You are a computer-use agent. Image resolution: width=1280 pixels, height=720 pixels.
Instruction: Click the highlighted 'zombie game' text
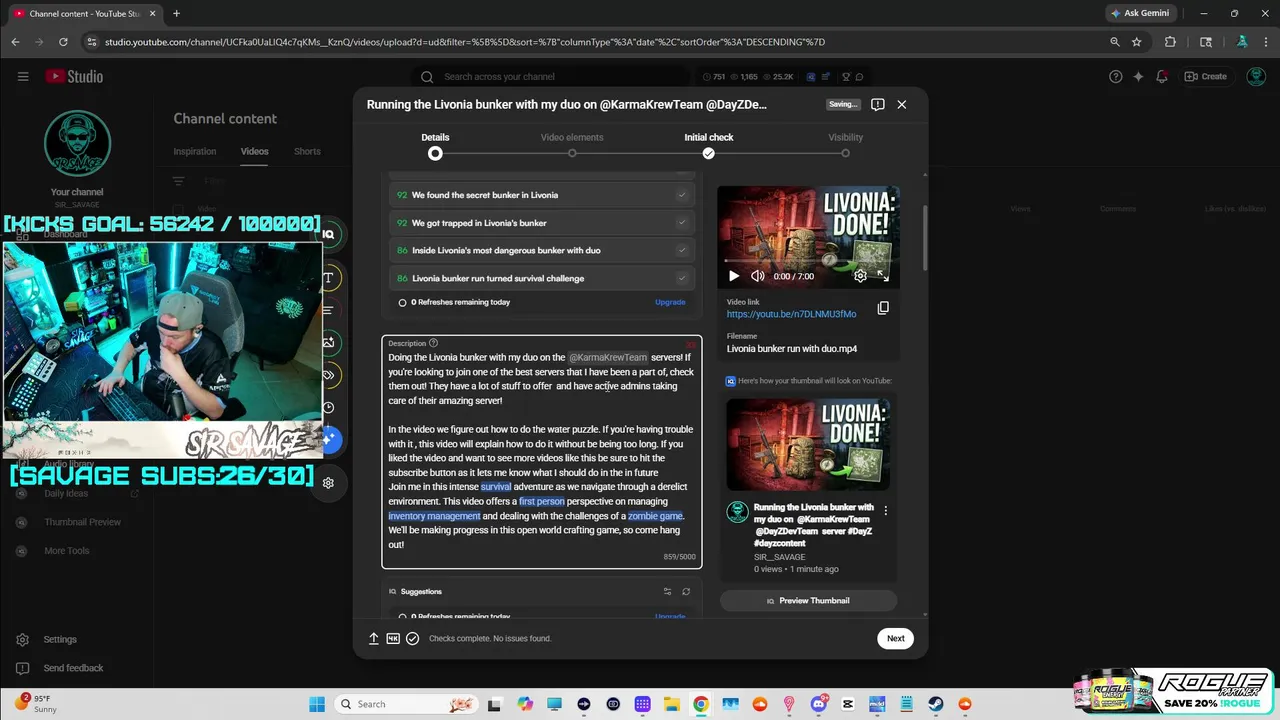click(656, 516)
